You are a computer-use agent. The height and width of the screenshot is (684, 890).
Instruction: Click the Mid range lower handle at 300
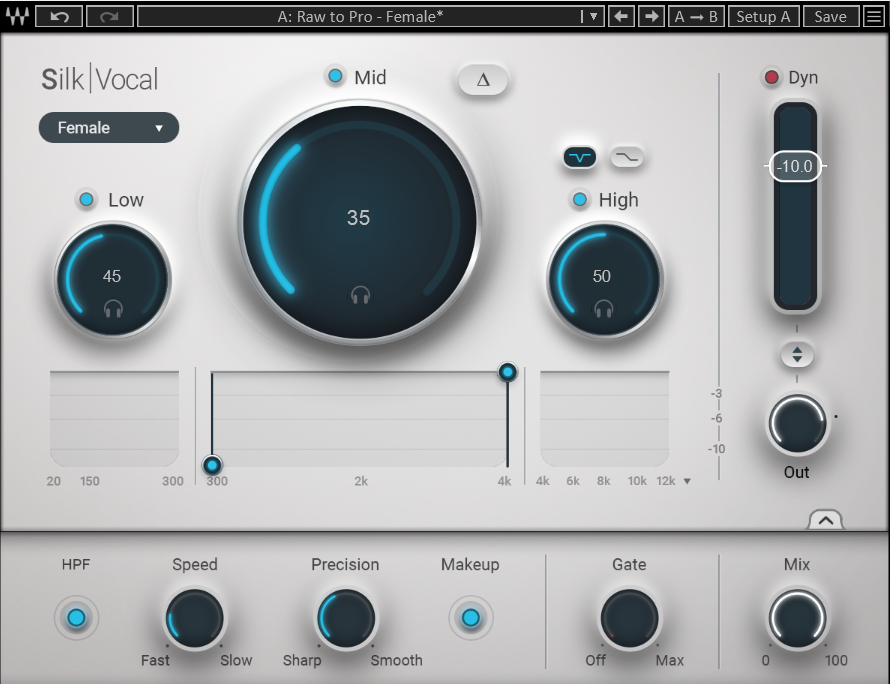pos(212,465)
